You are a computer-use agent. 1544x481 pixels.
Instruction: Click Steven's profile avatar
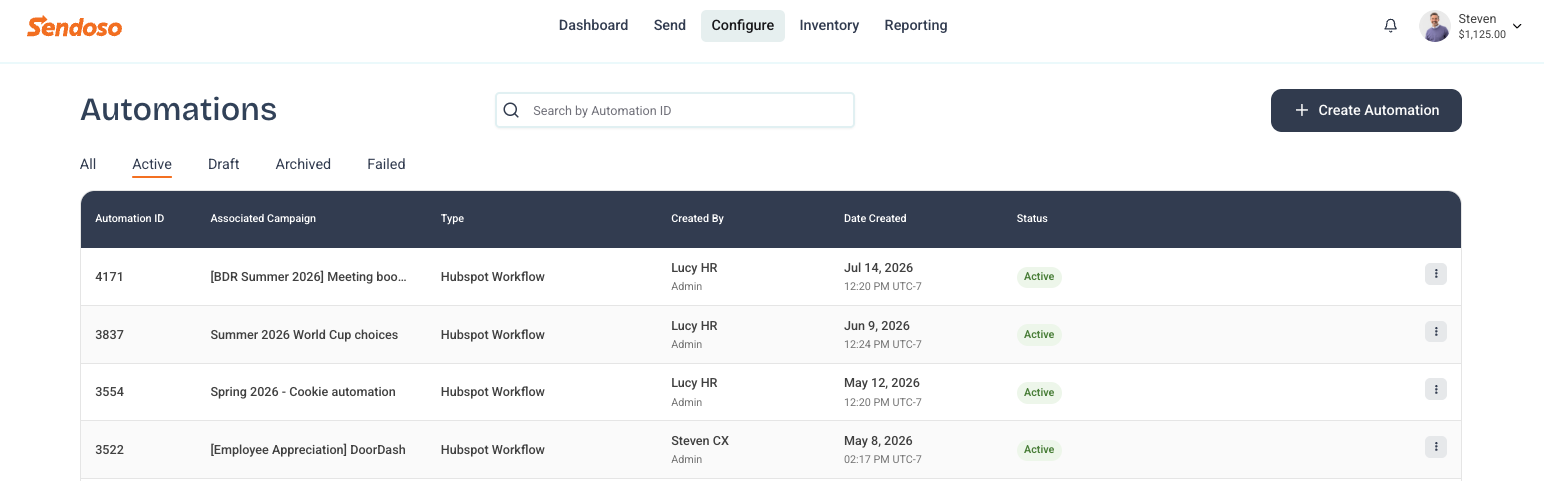tap(1435, 26)
